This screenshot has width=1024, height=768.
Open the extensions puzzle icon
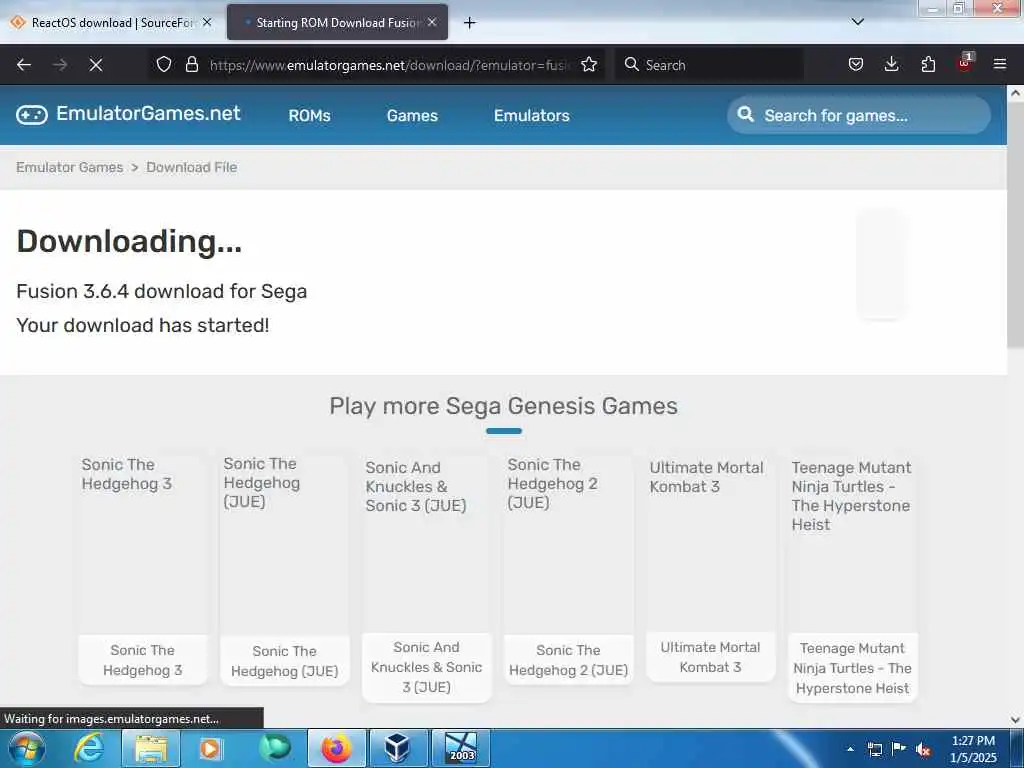[x=928, y=64]
